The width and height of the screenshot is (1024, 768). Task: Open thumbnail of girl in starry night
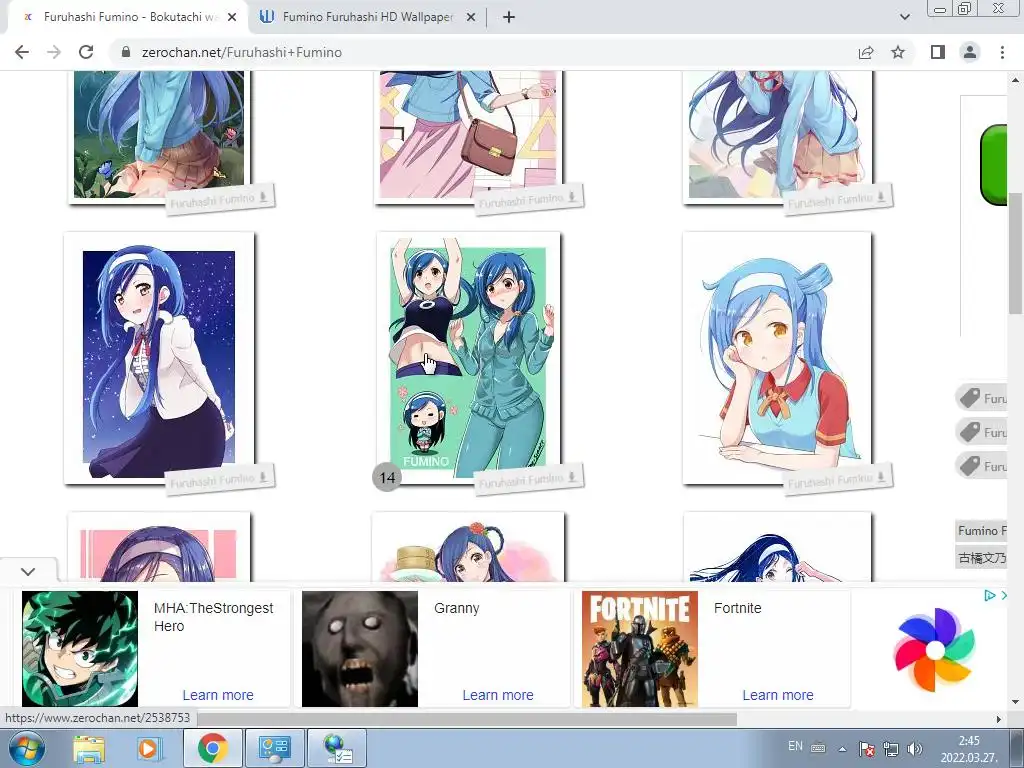159,357
